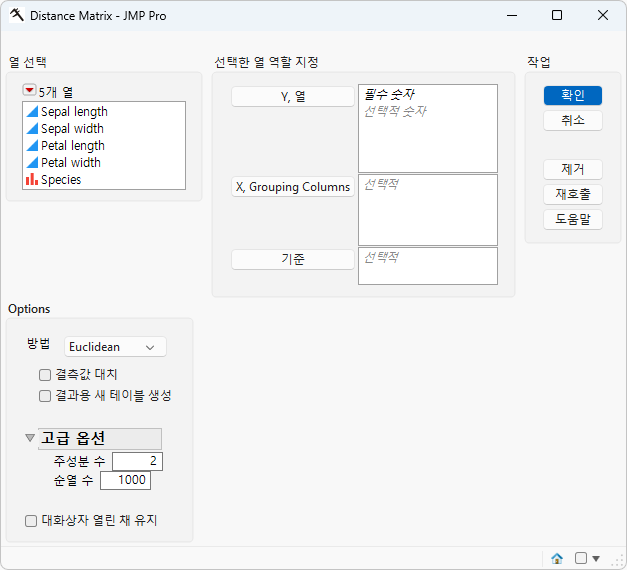
Task: Click the X Grouping Columns list box
Action: coord(428,210)
